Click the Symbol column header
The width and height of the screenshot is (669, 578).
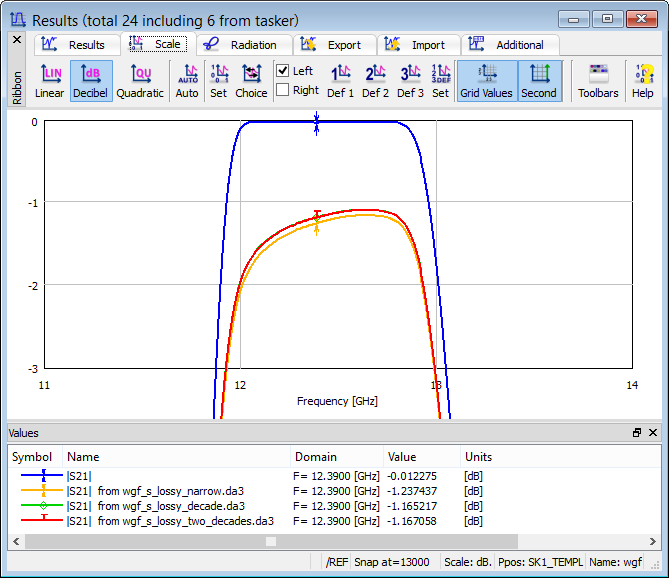(x=35, y=457)
